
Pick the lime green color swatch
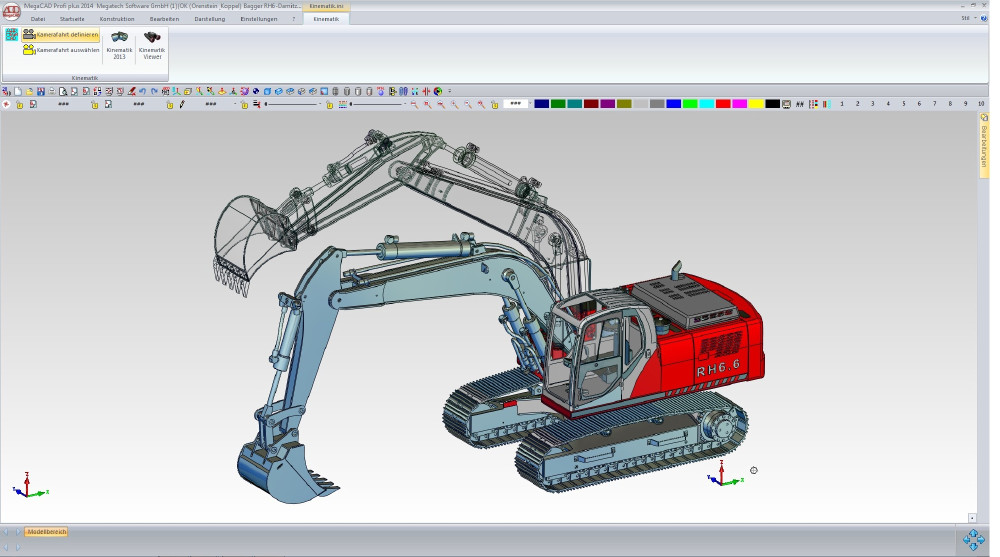[x=690, y=103]
